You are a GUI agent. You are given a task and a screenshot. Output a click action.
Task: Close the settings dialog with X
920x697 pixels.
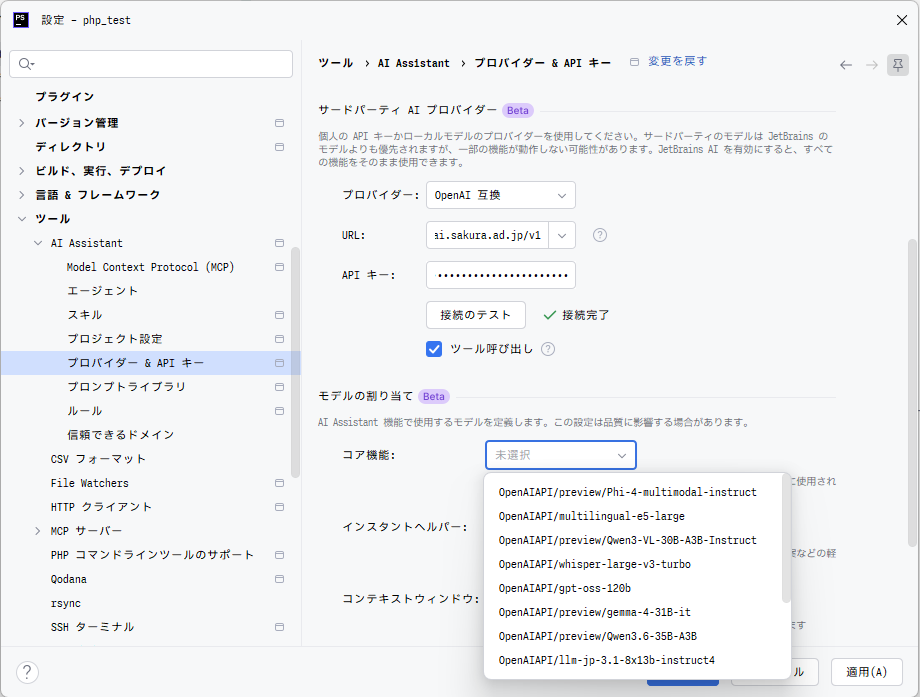(902, 20)
